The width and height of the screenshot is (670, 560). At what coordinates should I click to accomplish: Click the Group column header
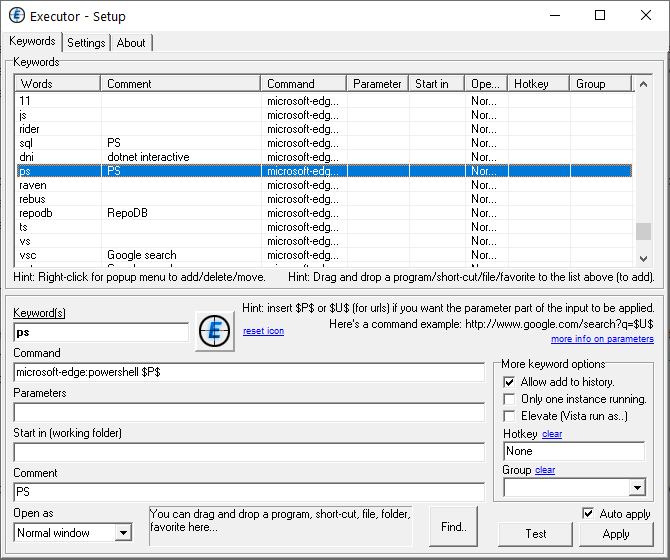click(600, 84)
